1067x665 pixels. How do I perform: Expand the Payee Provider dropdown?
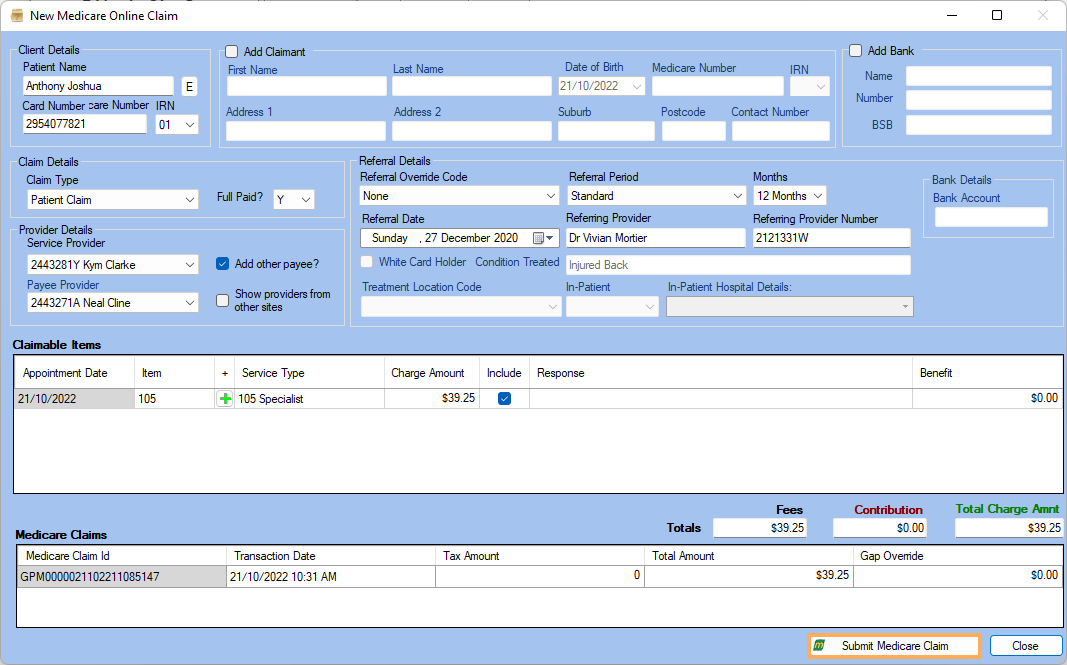[x=190, y=303]
